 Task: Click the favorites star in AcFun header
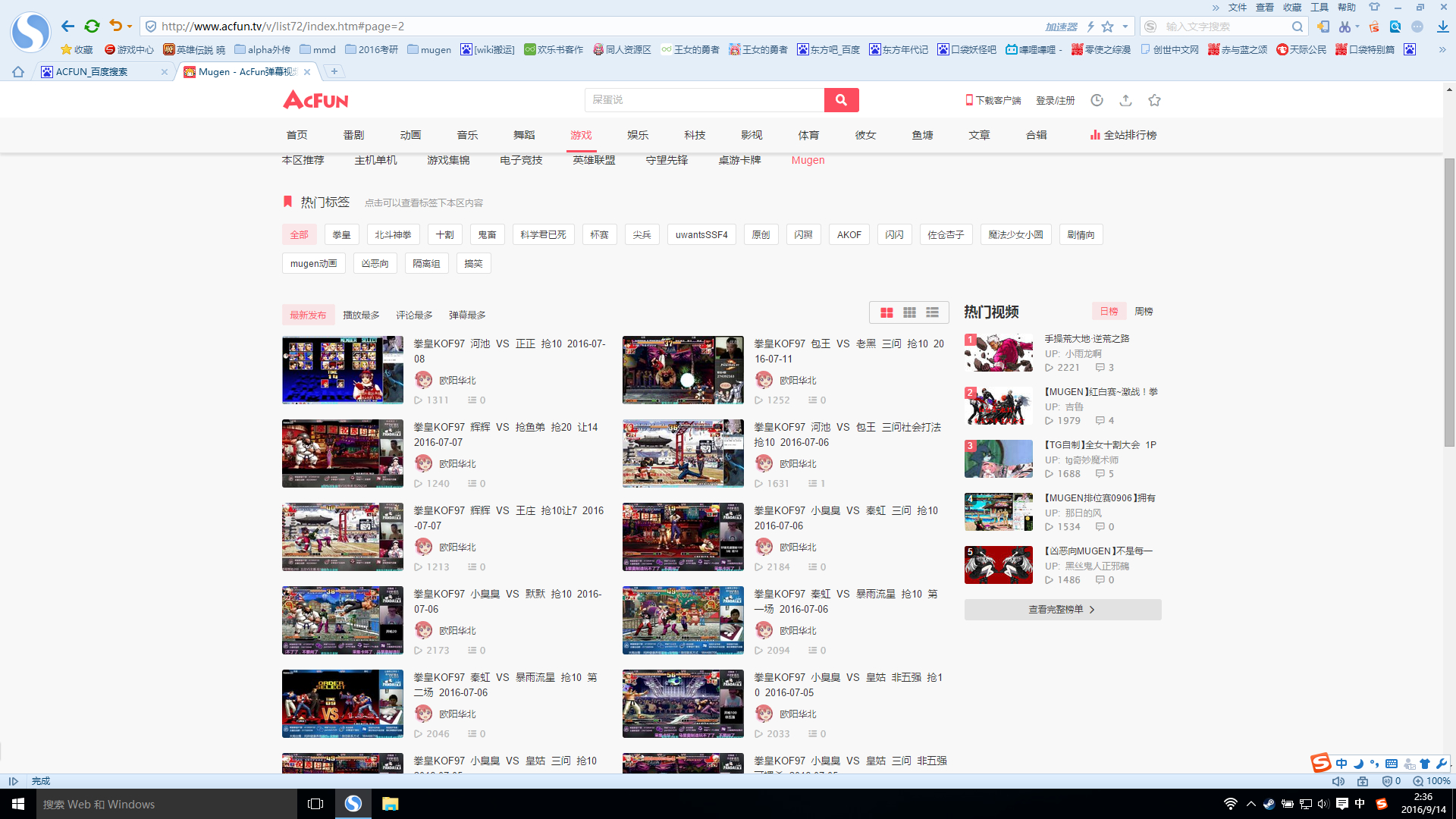click(x=1154, y=100)
